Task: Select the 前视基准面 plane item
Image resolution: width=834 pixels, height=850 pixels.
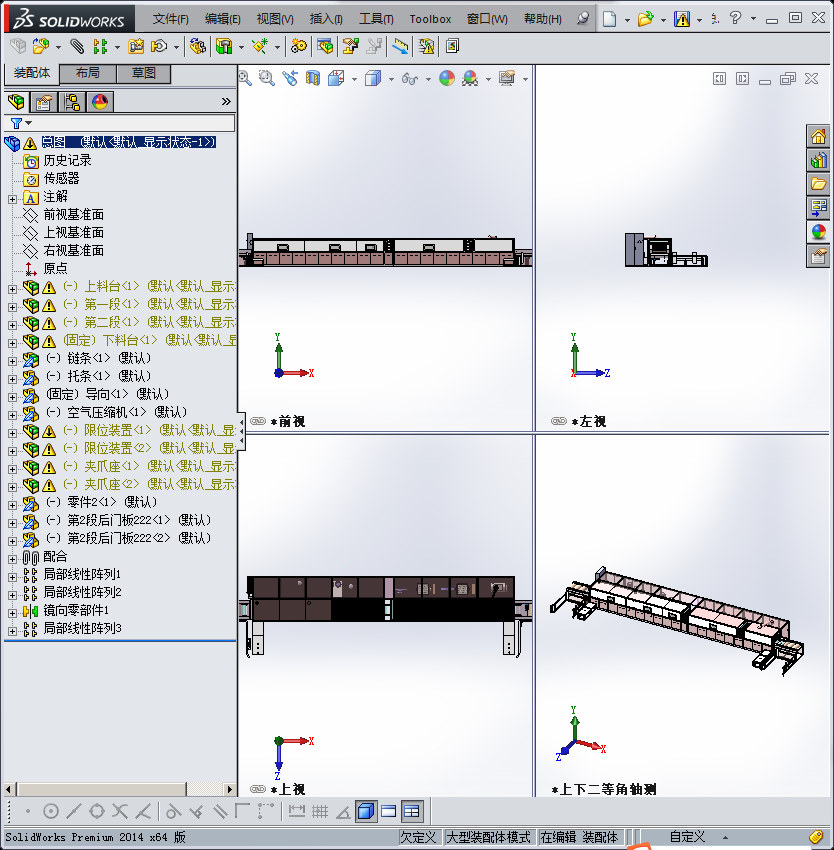Action: pyautogui.click(x=73, y=215)
